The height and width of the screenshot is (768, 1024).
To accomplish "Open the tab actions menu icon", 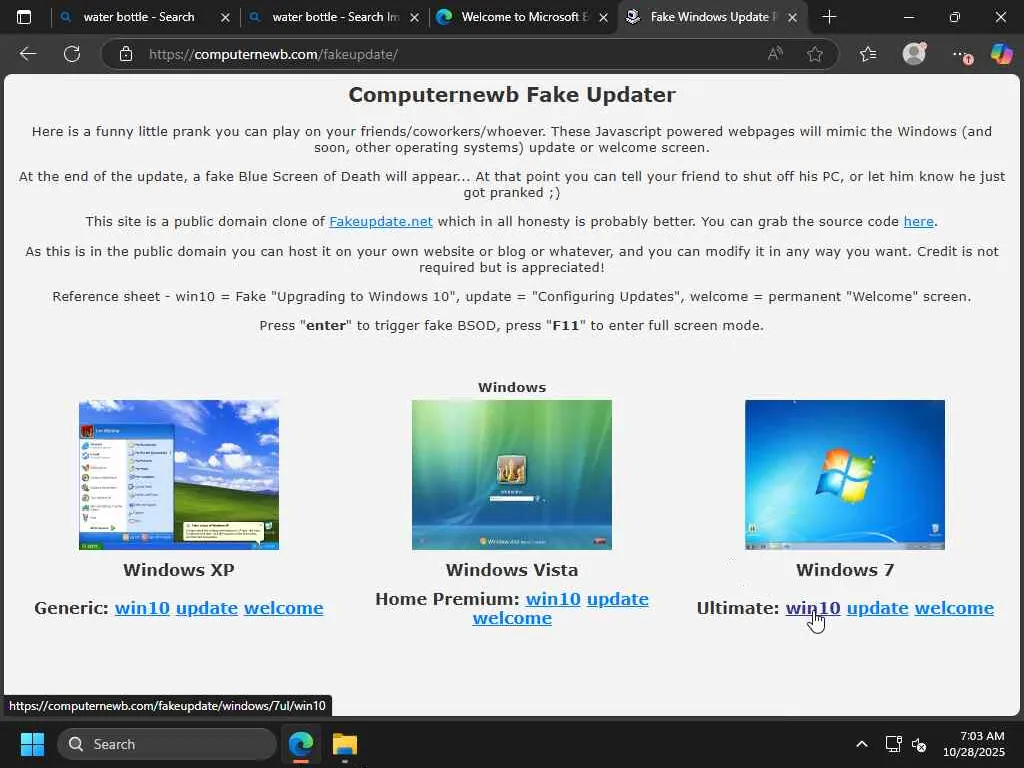I will click(x=24, y=17).
